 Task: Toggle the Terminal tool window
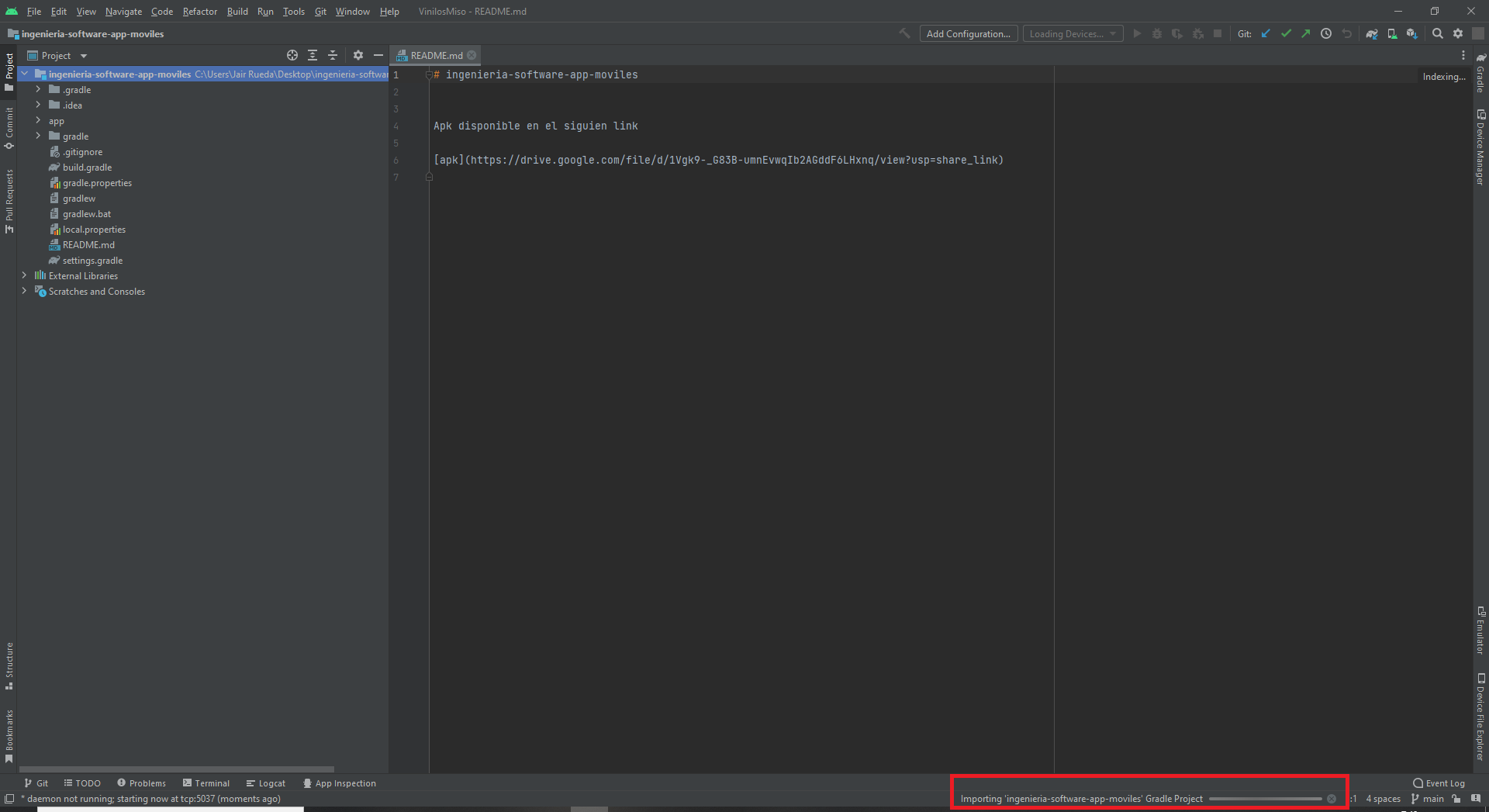(206, 783)
